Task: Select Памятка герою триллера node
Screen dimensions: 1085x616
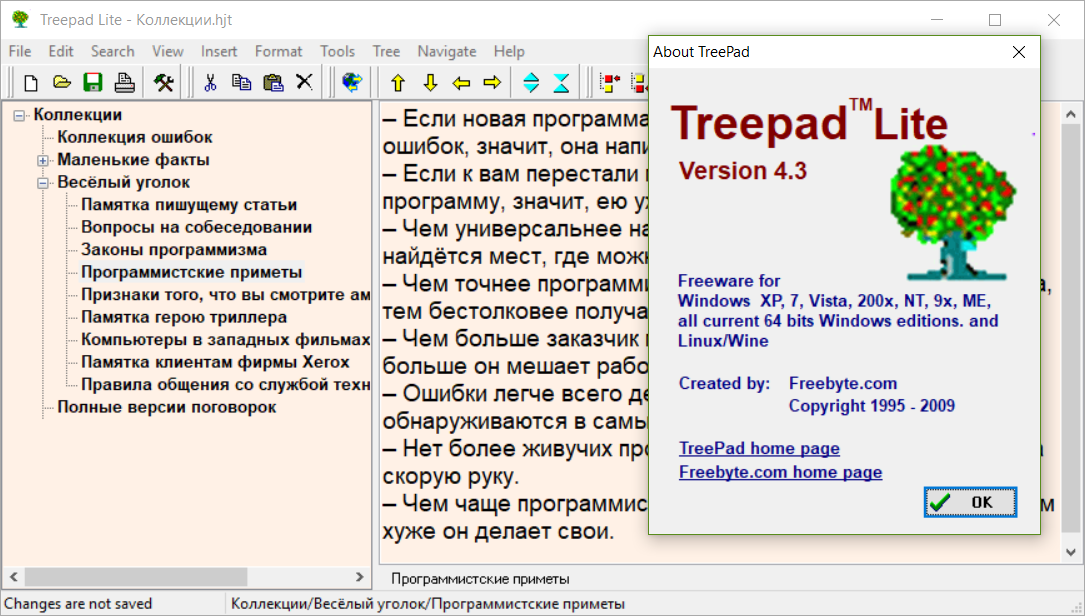Action: coord(184,317)
